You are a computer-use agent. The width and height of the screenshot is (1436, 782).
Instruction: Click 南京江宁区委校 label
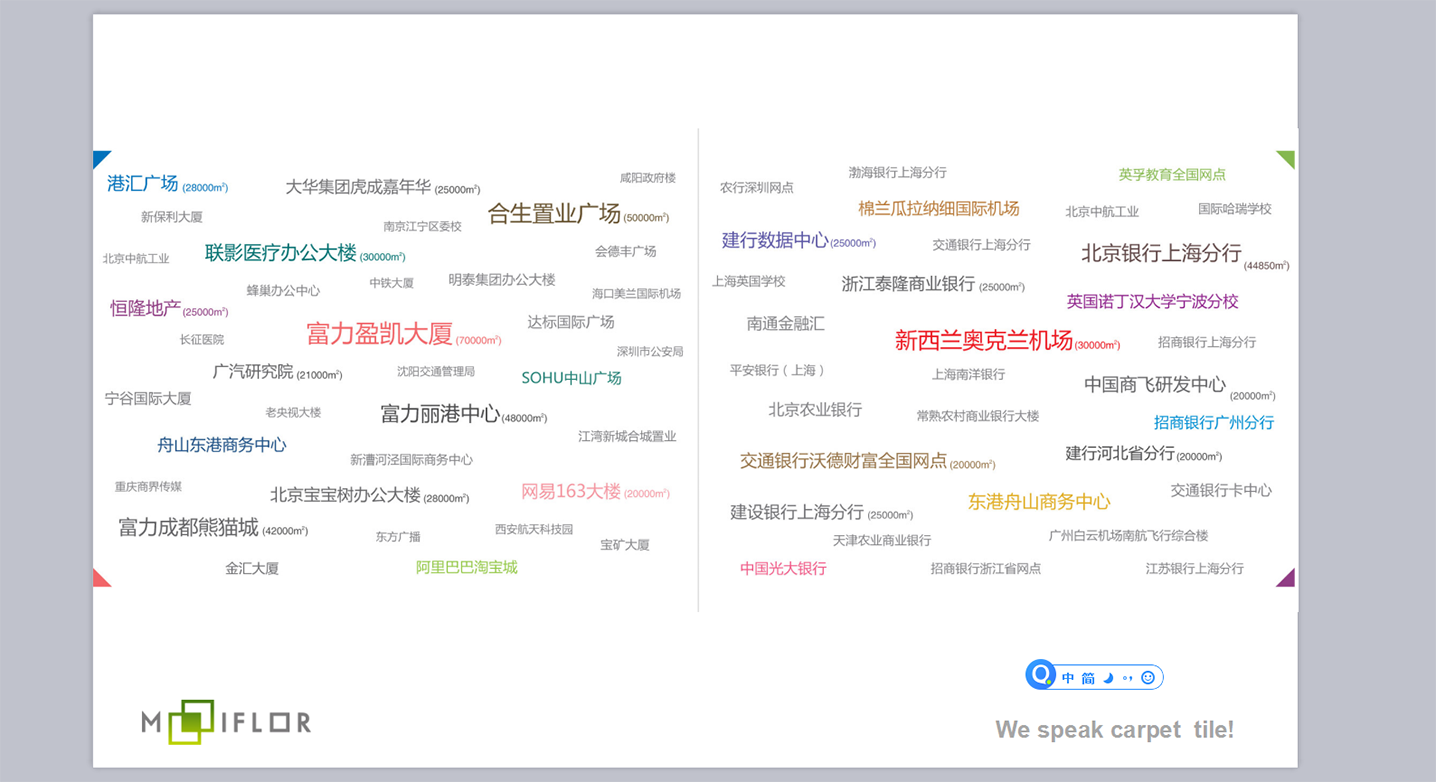(x=423, y=227)
